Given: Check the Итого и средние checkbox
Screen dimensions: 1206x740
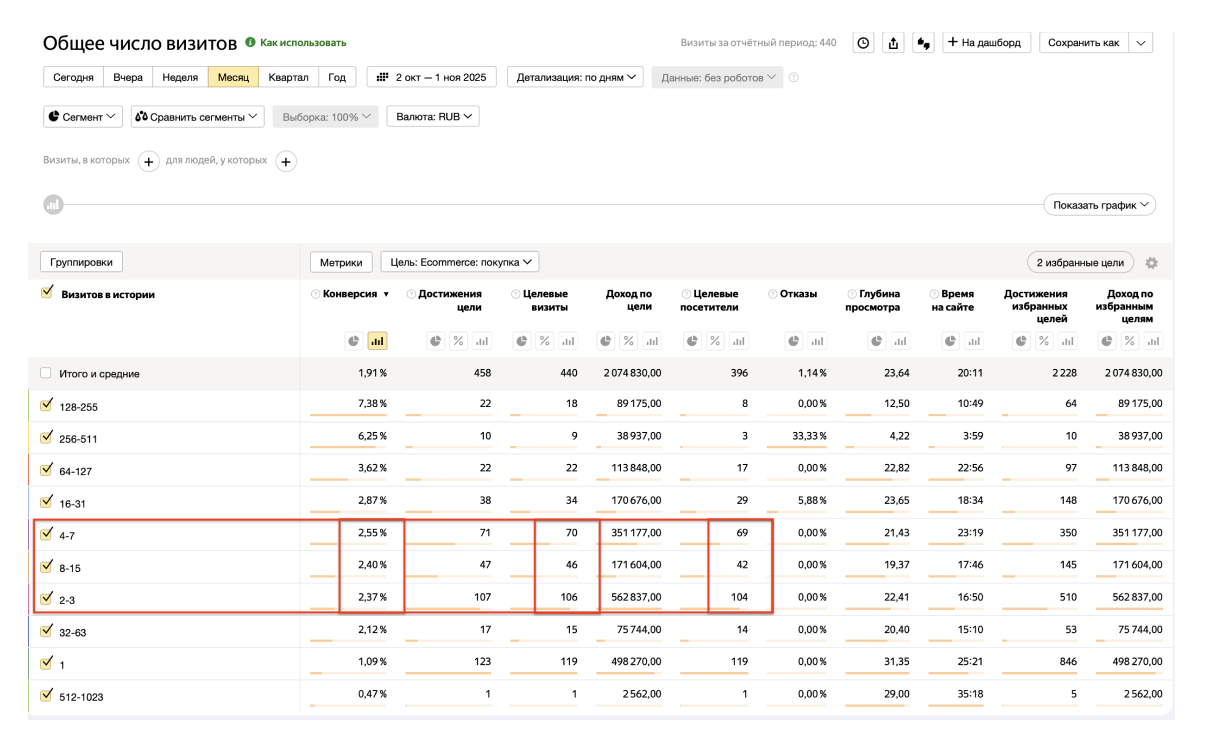Looking at the screenshot, I should (46, 373).
